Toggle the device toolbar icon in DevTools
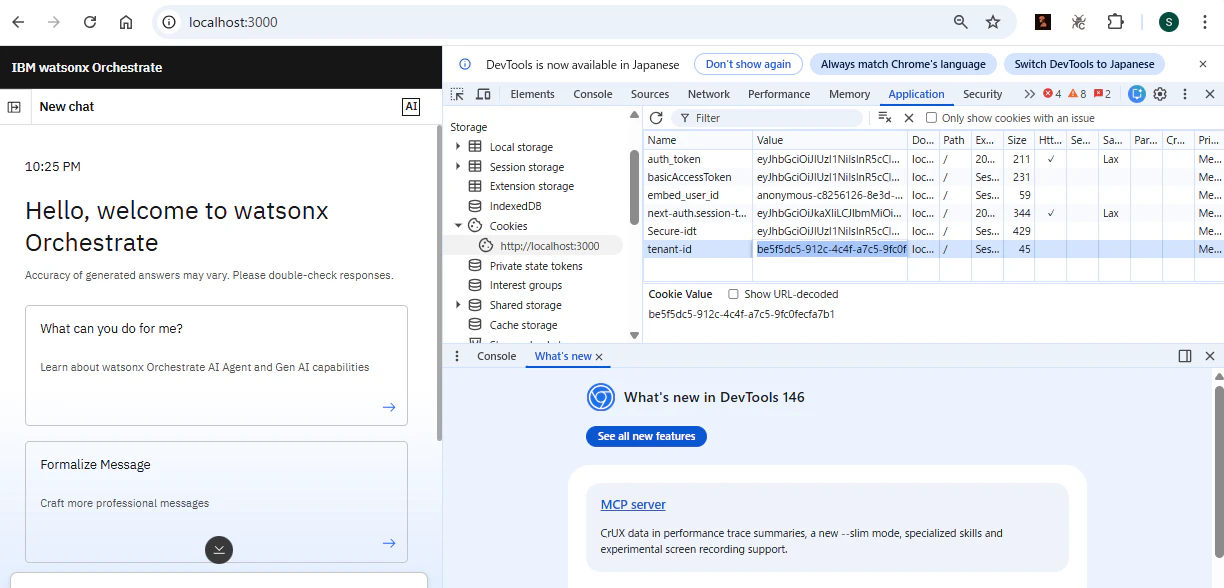Screen dimensions: 1224x588 483,94
